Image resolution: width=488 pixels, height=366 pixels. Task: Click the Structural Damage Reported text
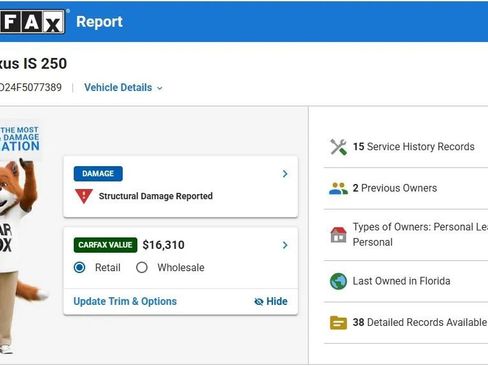[x=156, y=196]
